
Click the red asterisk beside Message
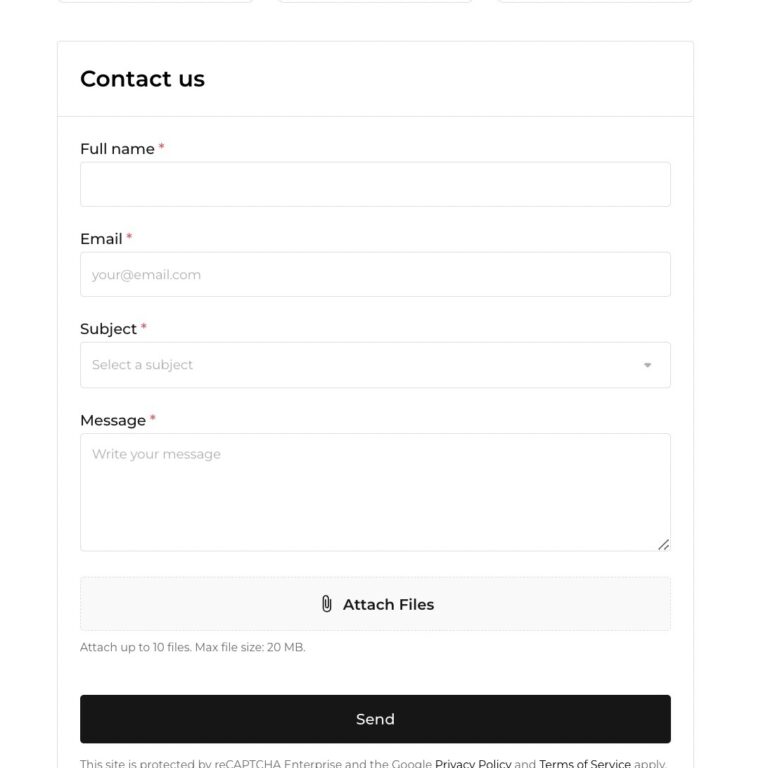[153, 419]
